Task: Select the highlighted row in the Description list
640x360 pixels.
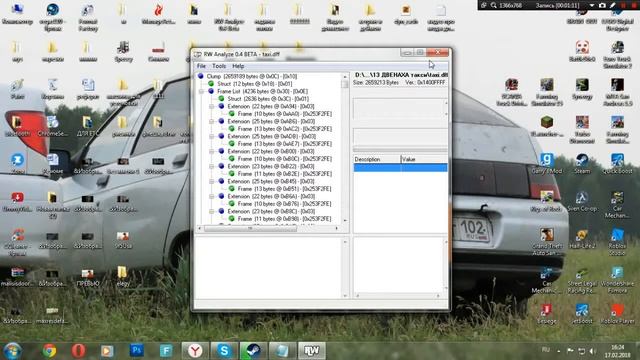Action: point(400,167)
